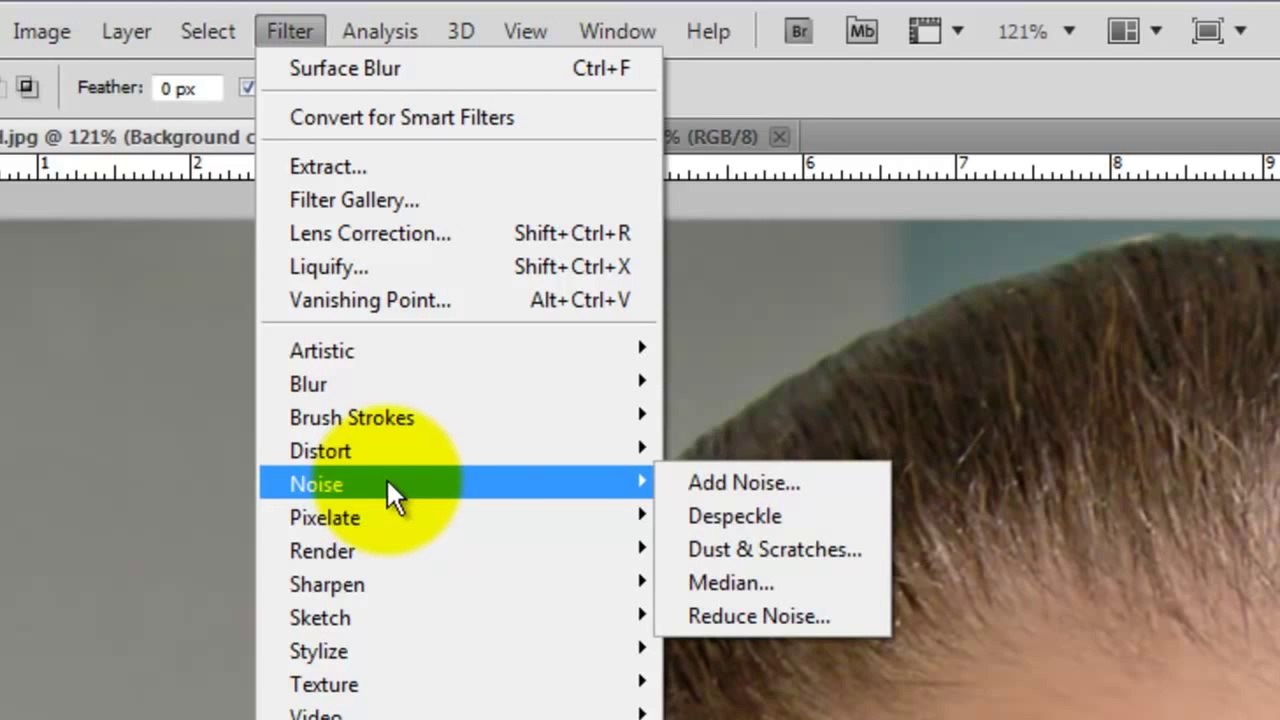This screenshot has width=1280, height=720.
Task: Toggle the Anti-alias checkbox beside Feather
Action: 247,88
